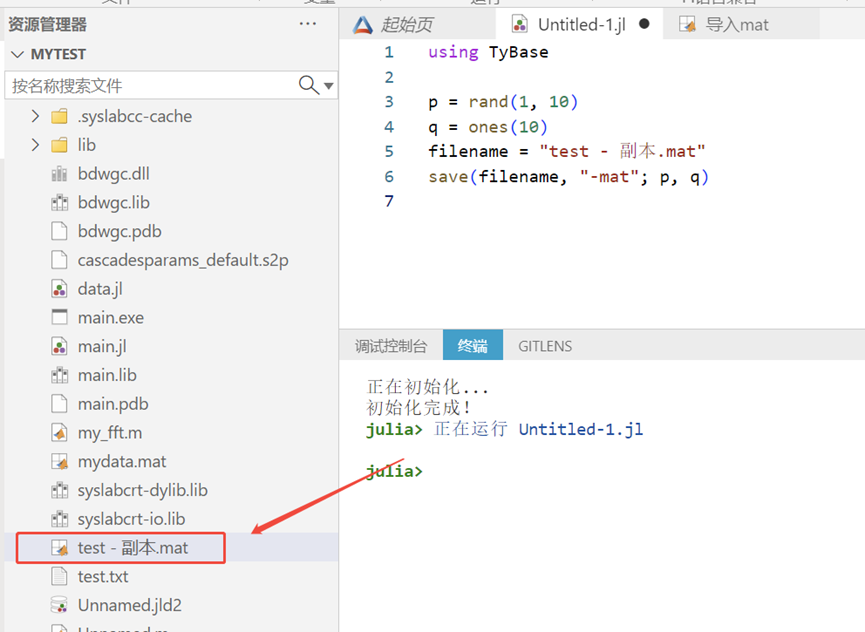Open the search options dropdown arrow
Viewport: 865px width, 632px height.
click(x=329, y=86)
